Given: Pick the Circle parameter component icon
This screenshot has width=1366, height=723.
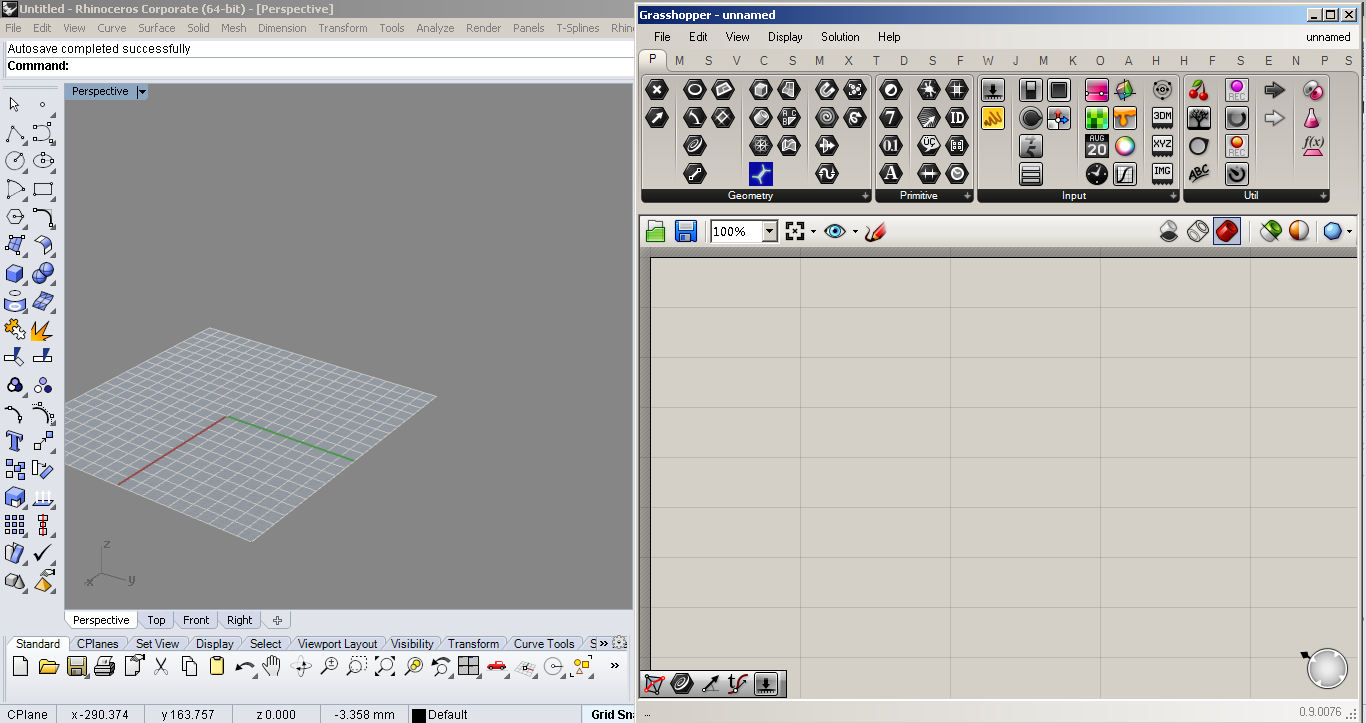Looking at the screenshot, I should click(694, 90).
